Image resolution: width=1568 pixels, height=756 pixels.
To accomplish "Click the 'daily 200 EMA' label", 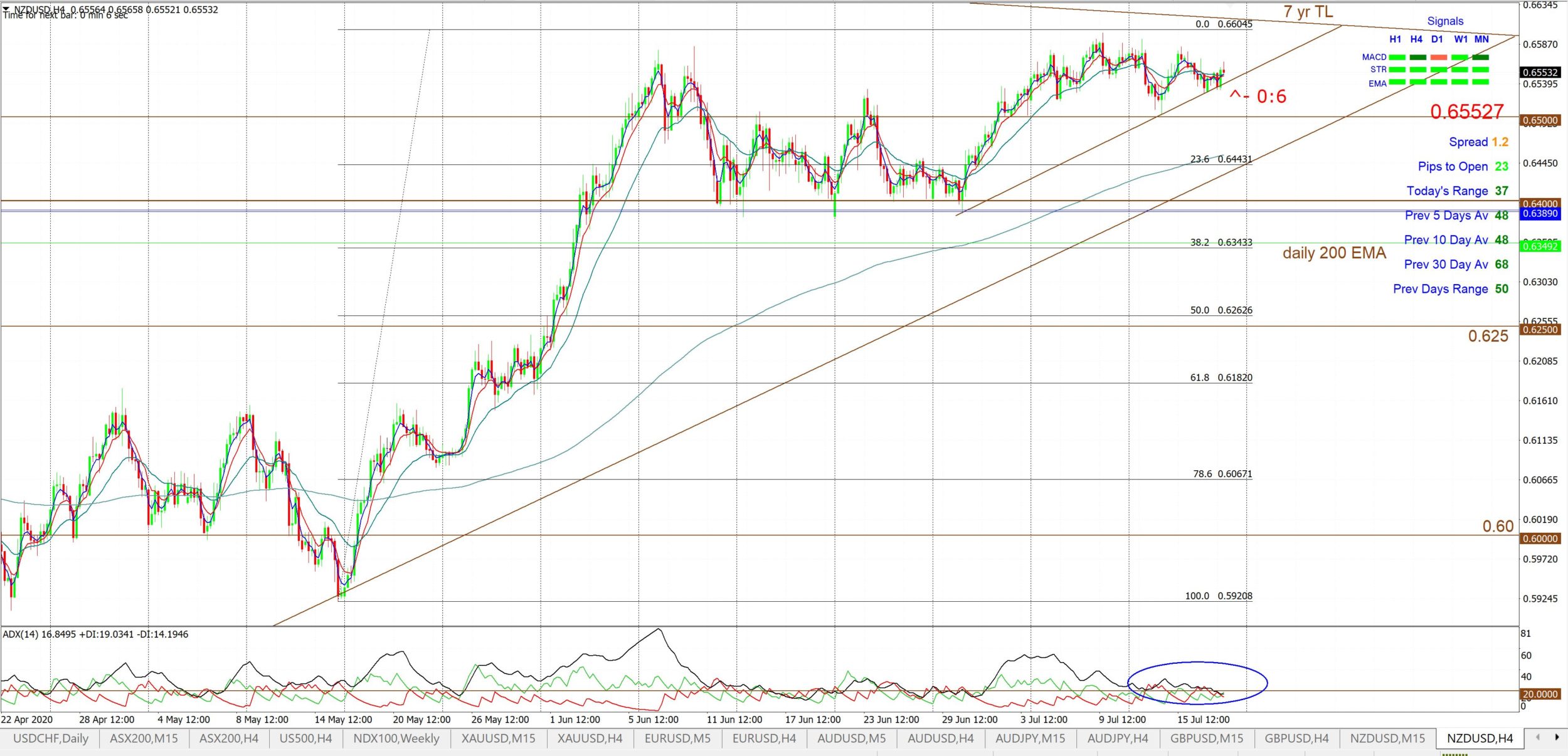I will (1334, 253).
